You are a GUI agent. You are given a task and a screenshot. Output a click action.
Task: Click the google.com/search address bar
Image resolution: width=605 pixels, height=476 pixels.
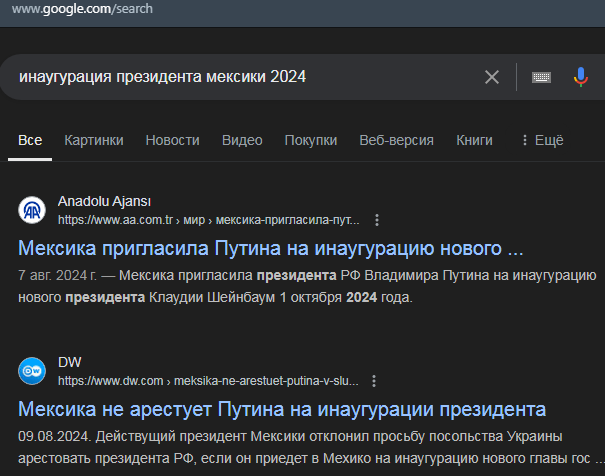[82, 8]
